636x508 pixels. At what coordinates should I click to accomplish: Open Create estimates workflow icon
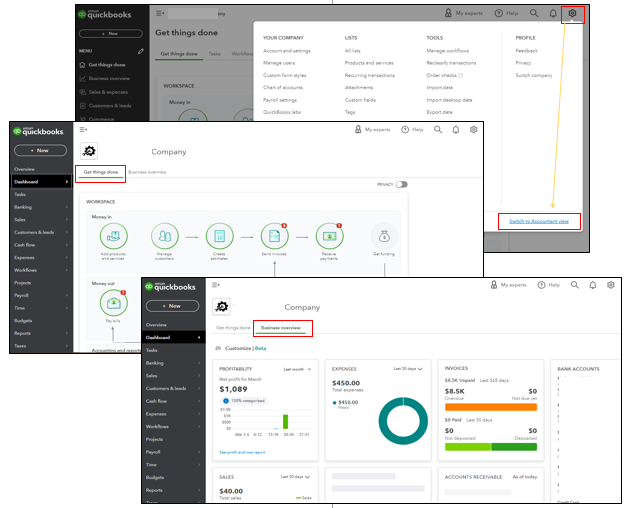[219, 236]
